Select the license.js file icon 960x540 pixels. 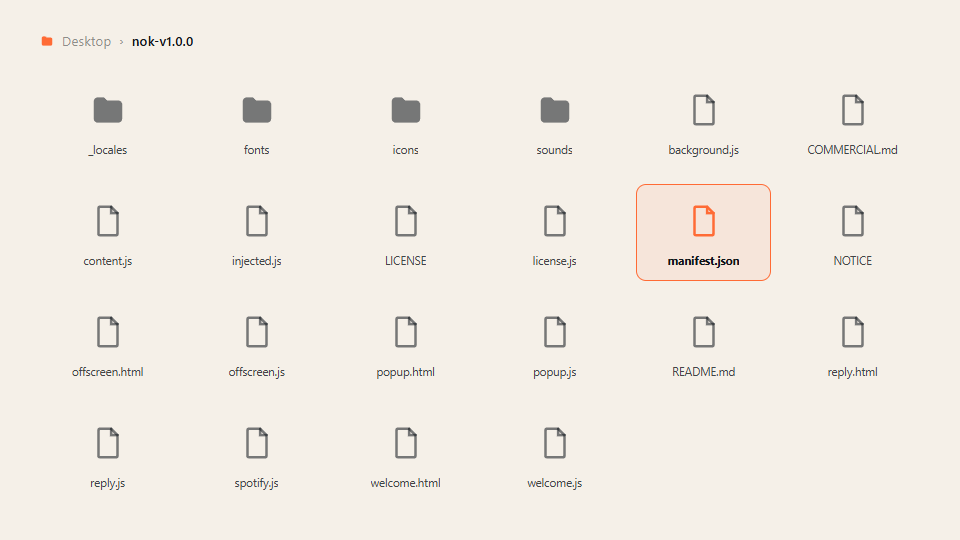pos(555,221)
